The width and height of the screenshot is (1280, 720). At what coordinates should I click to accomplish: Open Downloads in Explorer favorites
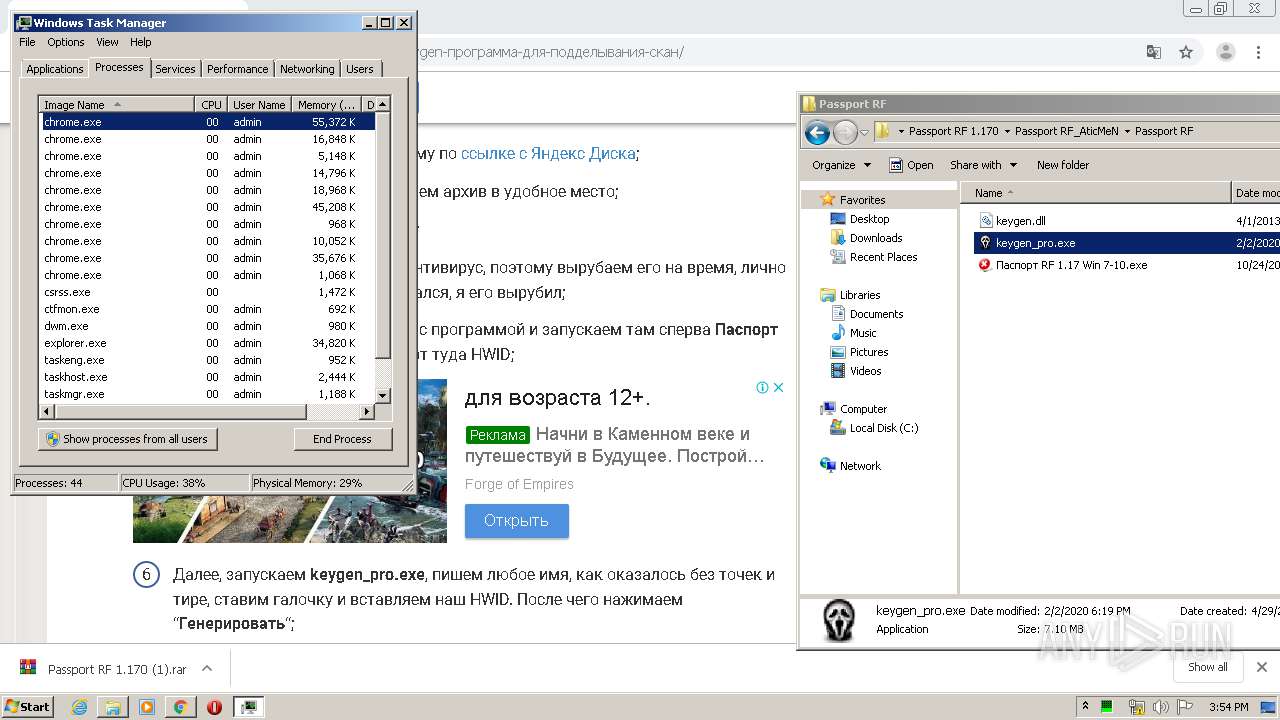click(x=875, y=238)
